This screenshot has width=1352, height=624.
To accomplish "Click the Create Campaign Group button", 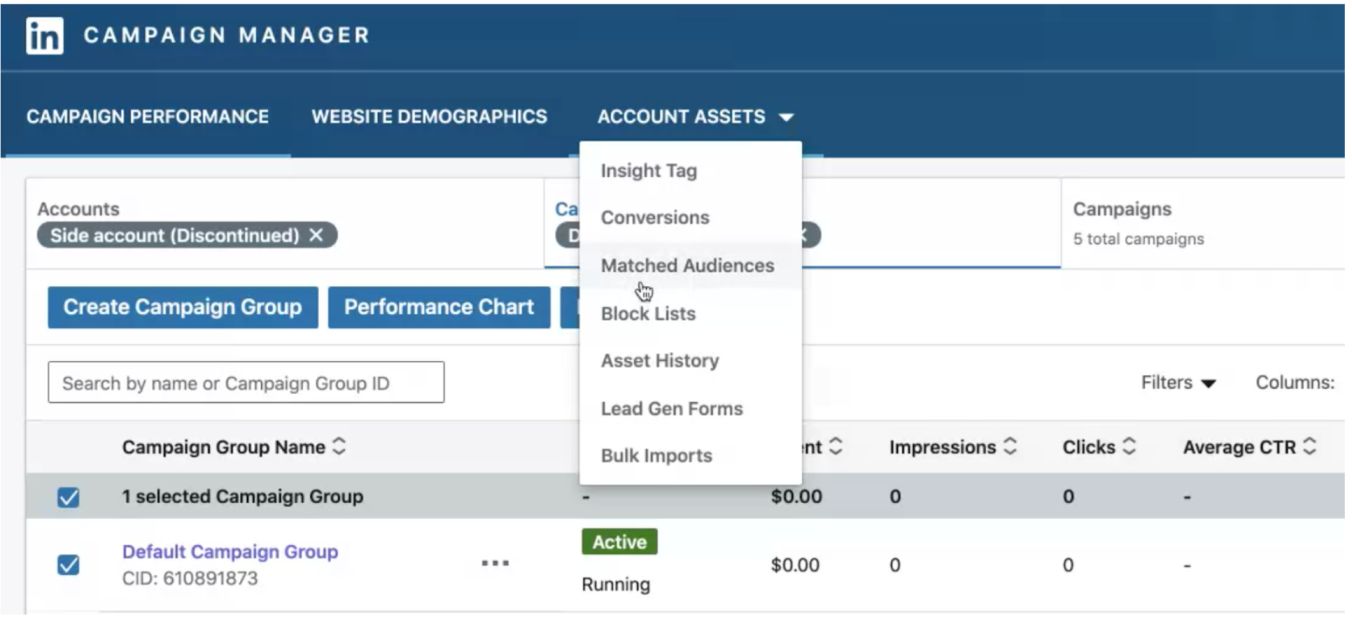I will point(182,308).
